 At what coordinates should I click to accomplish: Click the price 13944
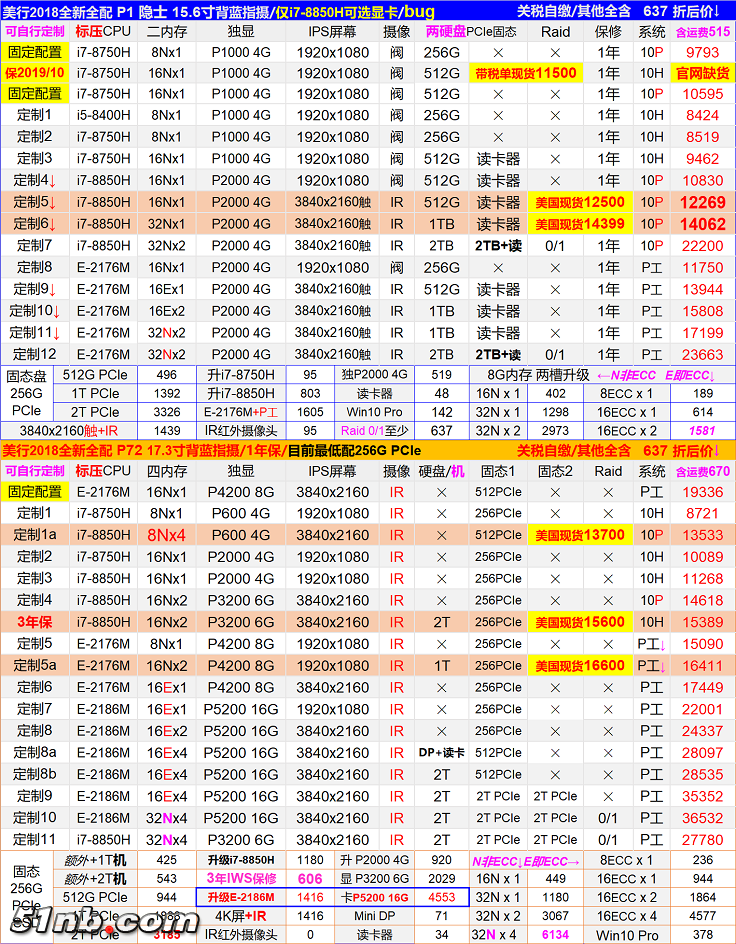pos(702,289)
